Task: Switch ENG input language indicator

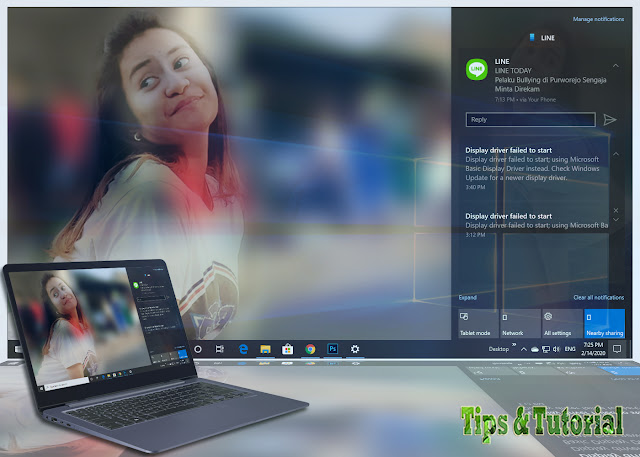Action: (x=570, y=349)
